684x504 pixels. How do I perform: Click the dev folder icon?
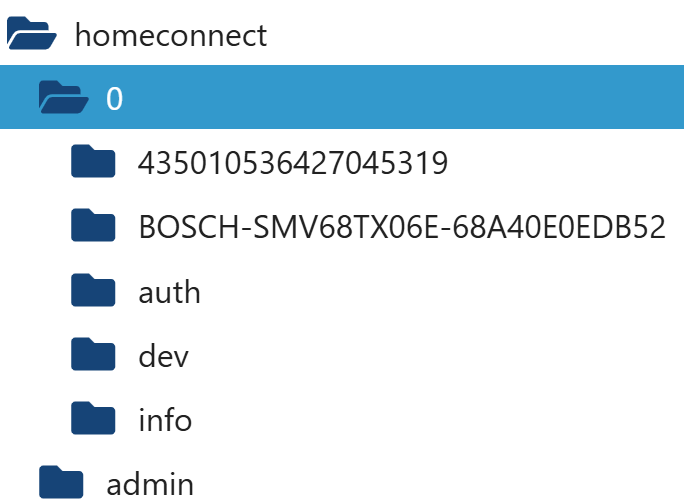point(95,355)
